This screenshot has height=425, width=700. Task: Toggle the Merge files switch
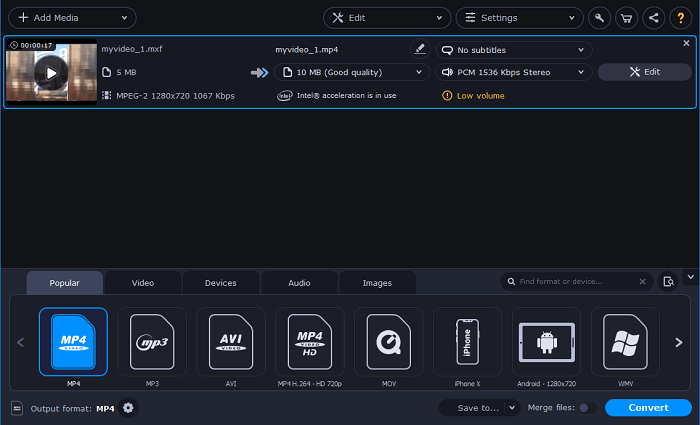click(x=587, y=408)
